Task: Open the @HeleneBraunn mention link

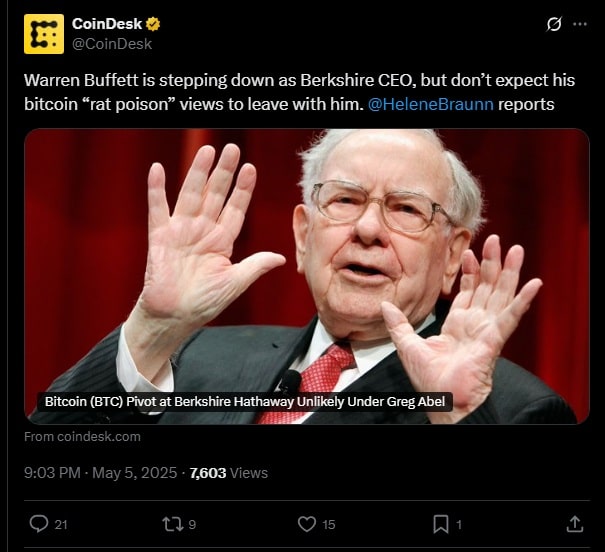Action: pos(431,104)
